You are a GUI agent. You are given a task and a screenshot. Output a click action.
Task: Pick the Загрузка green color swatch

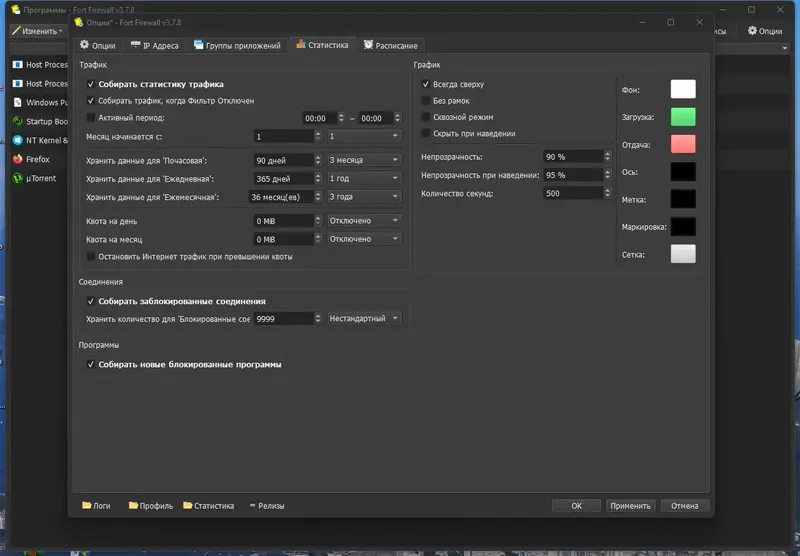pos(683,117)
